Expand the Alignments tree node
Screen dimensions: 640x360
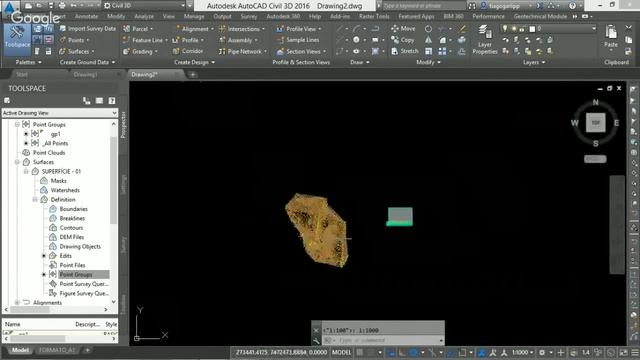coord(17,303)
